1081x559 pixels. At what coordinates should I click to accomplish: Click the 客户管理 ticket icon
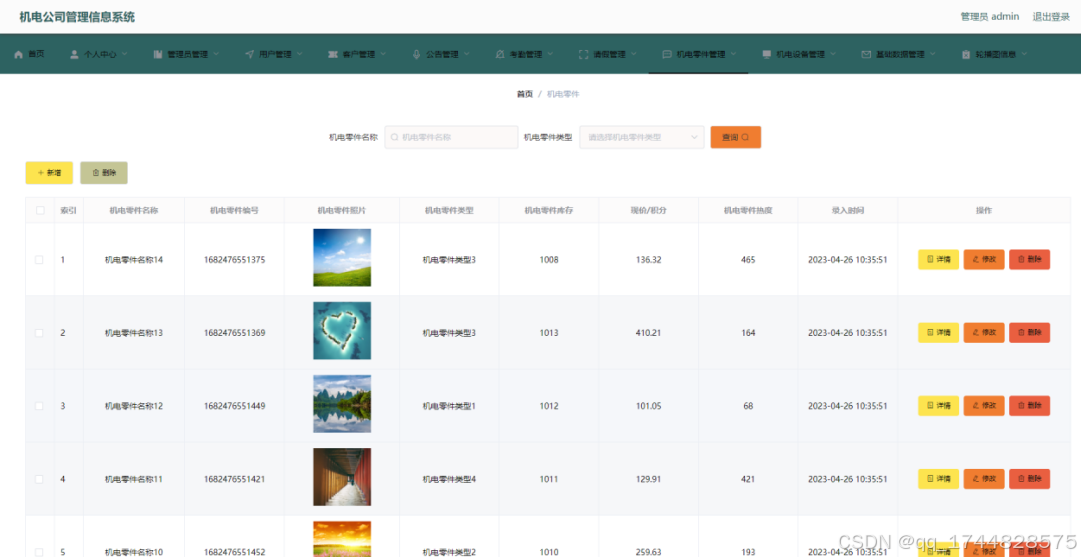333,54
